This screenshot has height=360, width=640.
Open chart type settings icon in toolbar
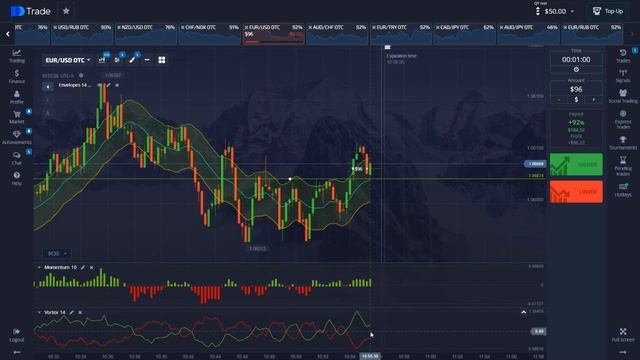(x=102, y=60)
